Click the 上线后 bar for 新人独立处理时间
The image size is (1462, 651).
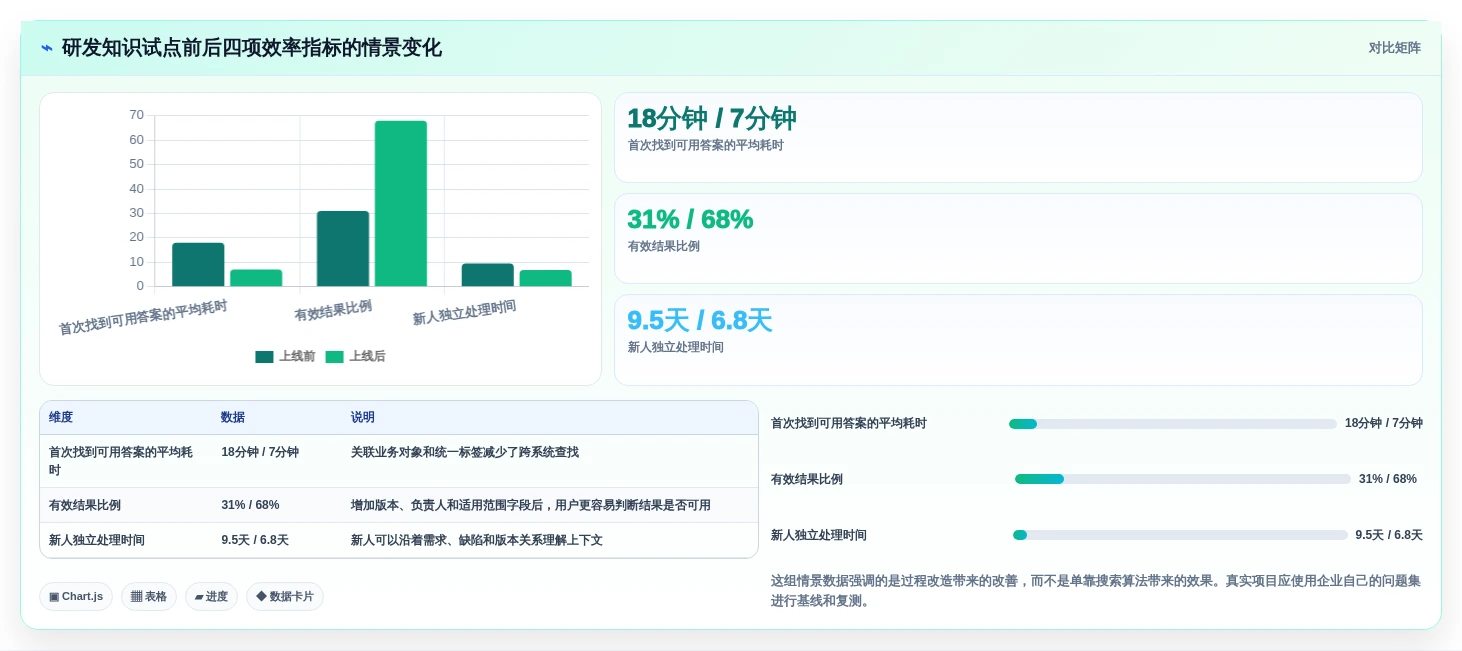[546, 278]
